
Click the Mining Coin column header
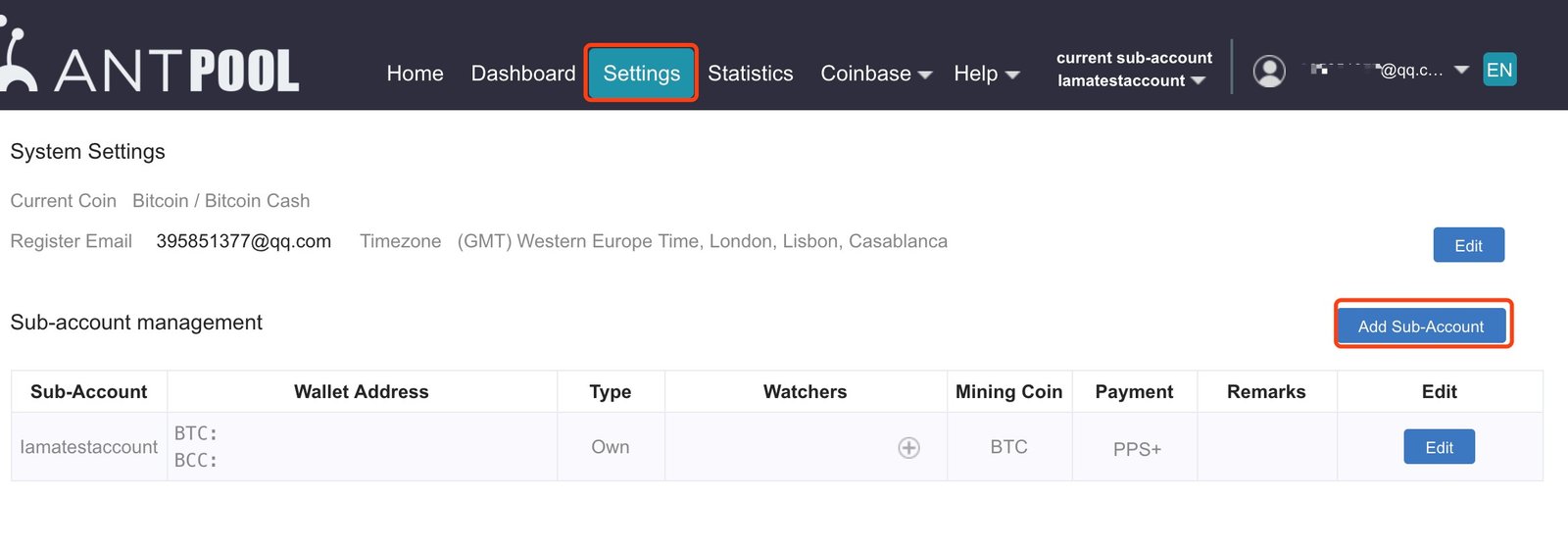point(1009,391)
